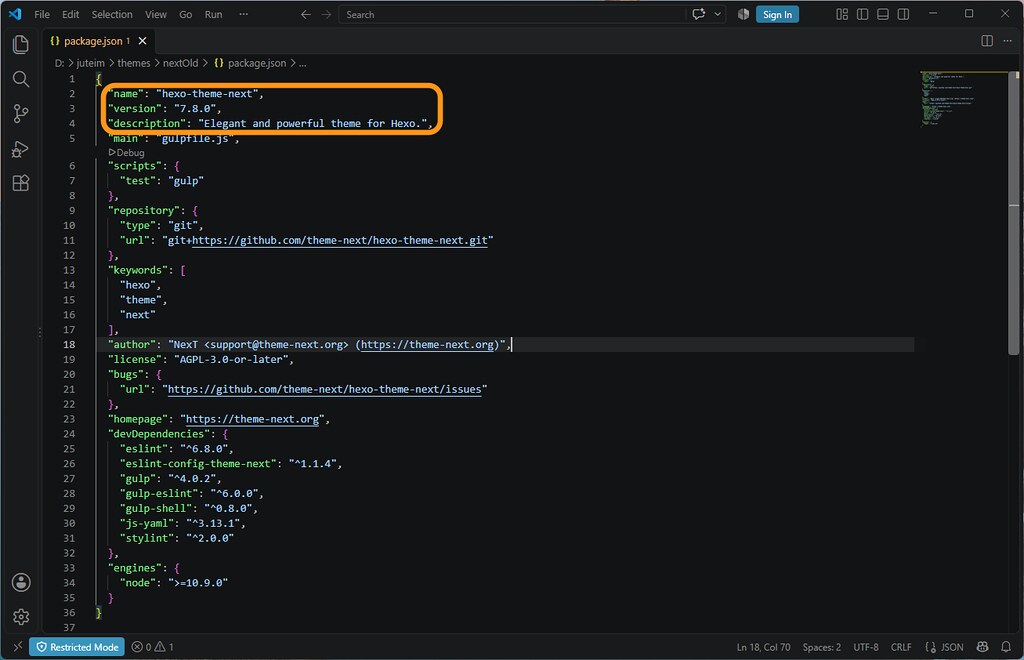Open the Run and Debug view
The height and width of the screenshot is (660, 1024).
coord(21,149)
